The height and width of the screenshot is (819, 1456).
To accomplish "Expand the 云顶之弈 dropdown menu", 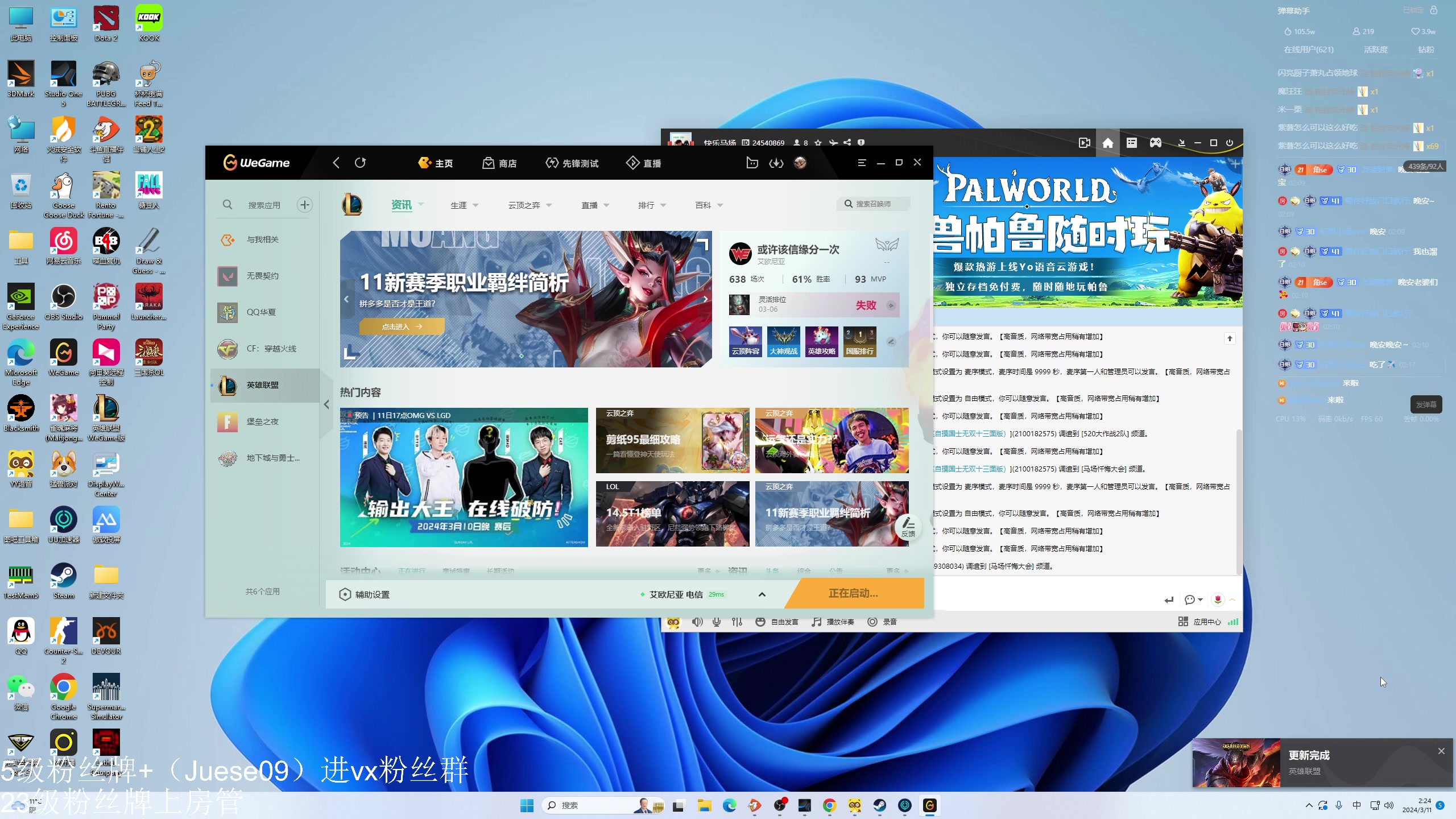I will pos(530,205).
